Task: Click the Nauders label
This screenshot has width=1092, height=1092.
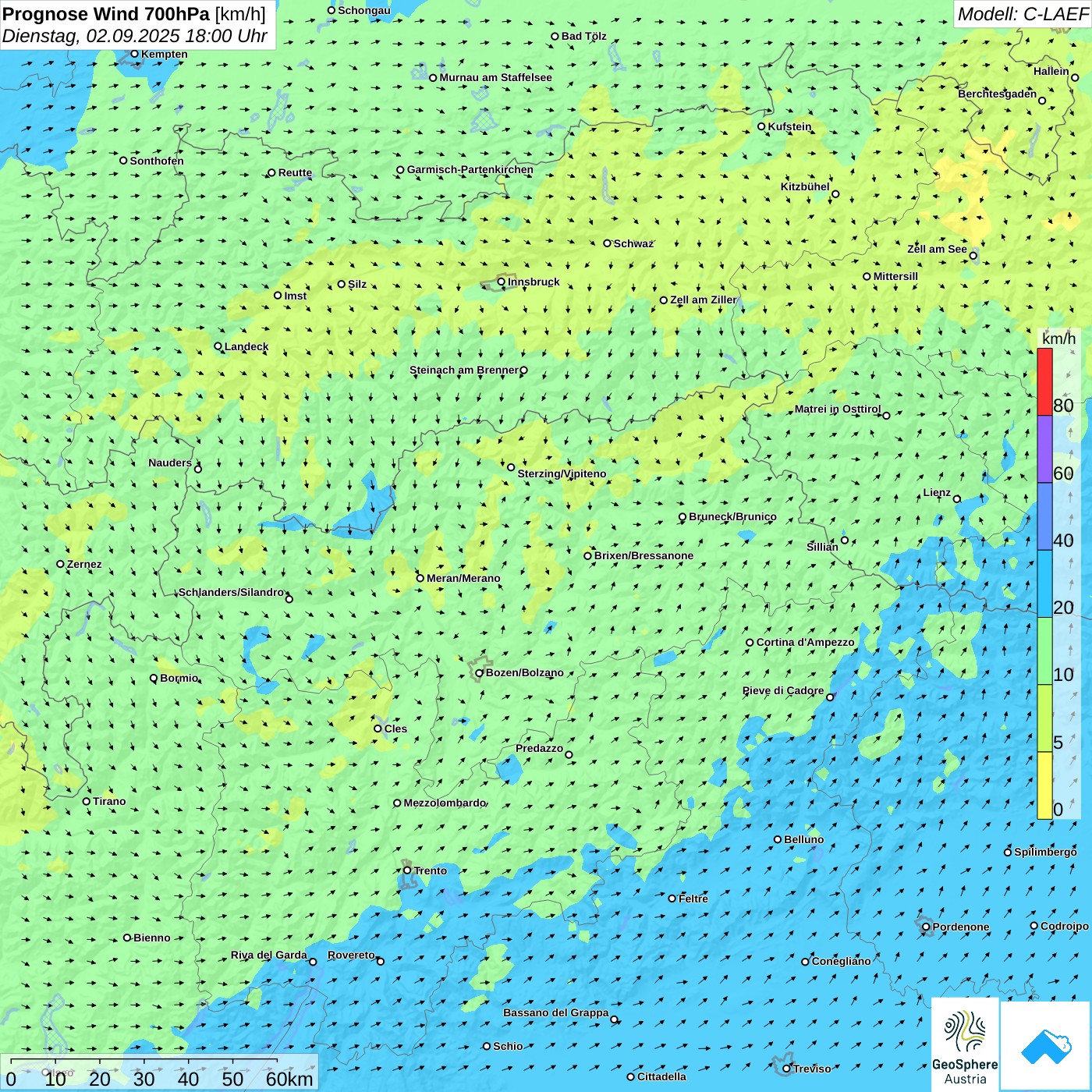Action: pos(170,463)
